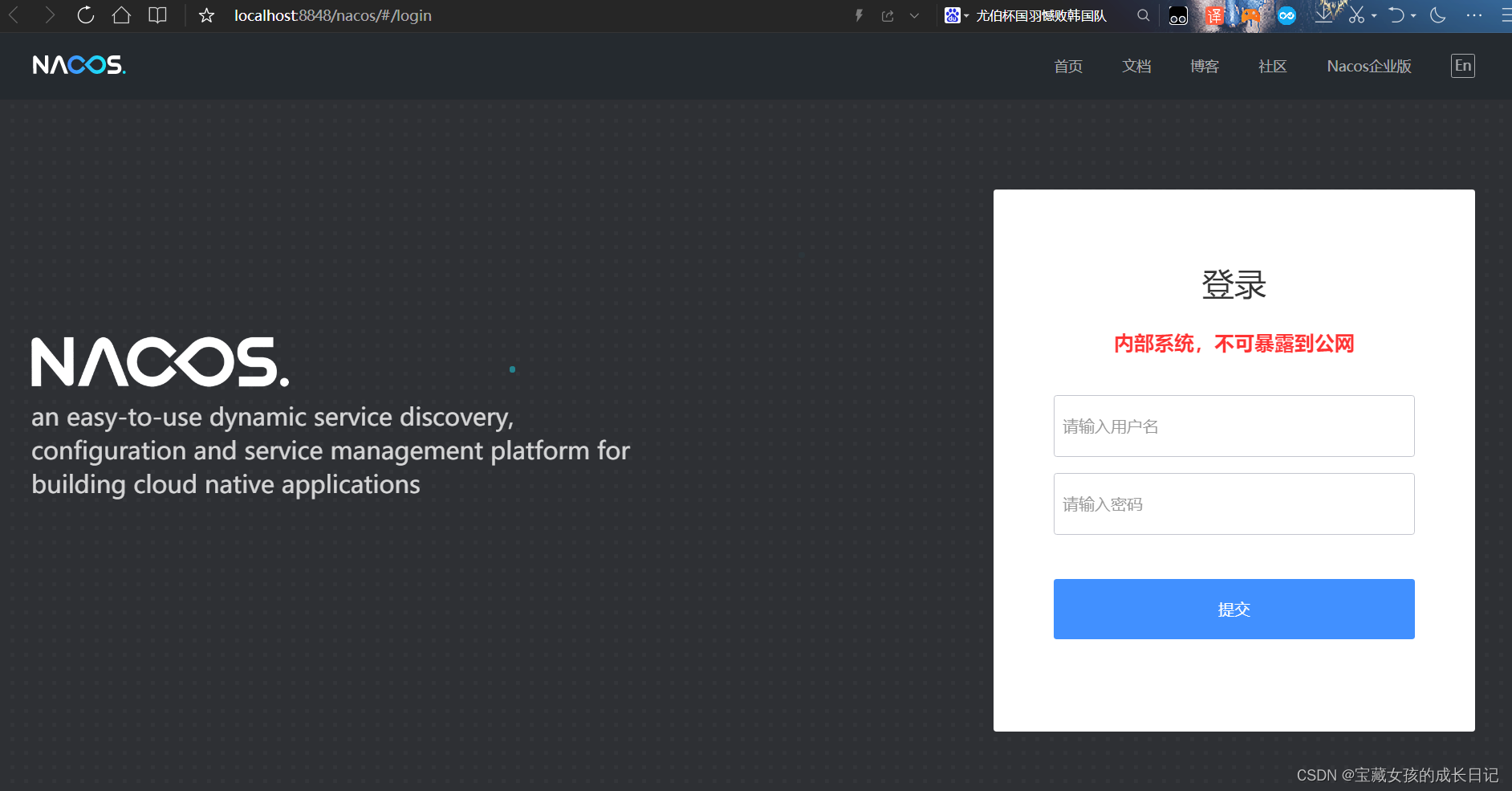1512x791 pixels.
Task: Click the hot search text 尤伯杯国羽憾败韩国队
Action: [x=1041, y=16]
